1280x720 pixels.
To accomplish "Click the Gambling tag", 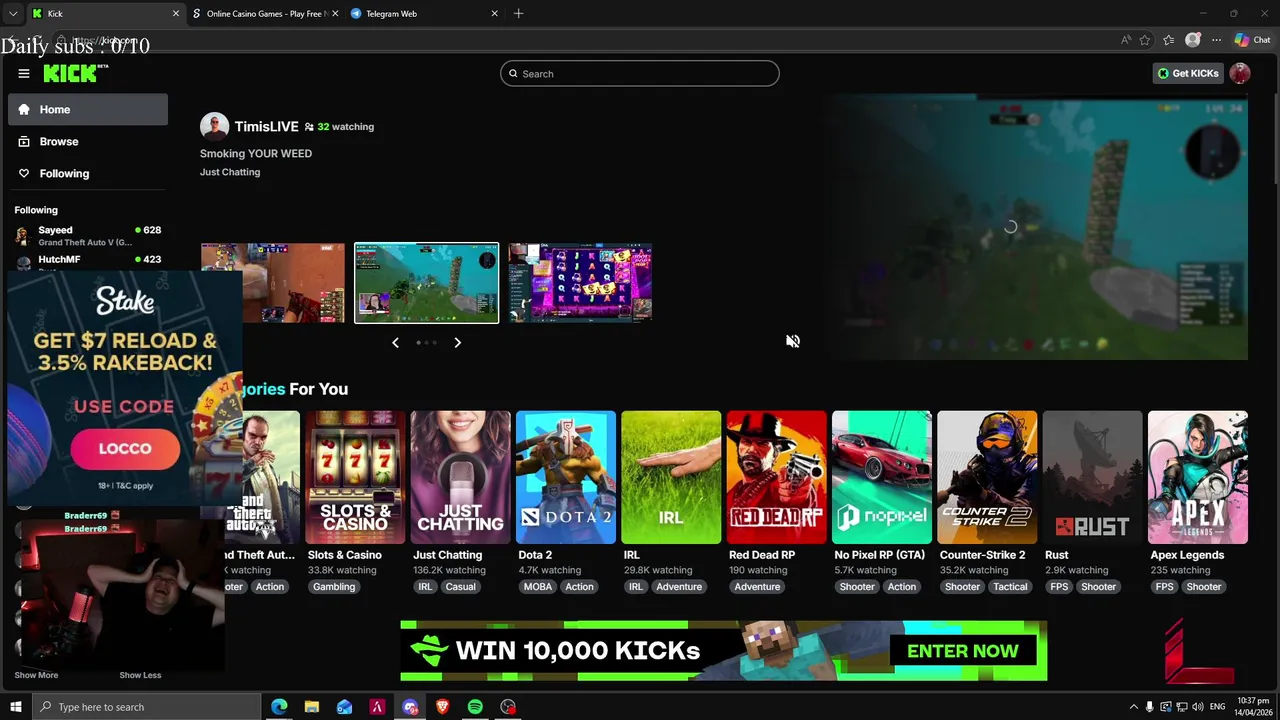I will [x=334, y=587].
